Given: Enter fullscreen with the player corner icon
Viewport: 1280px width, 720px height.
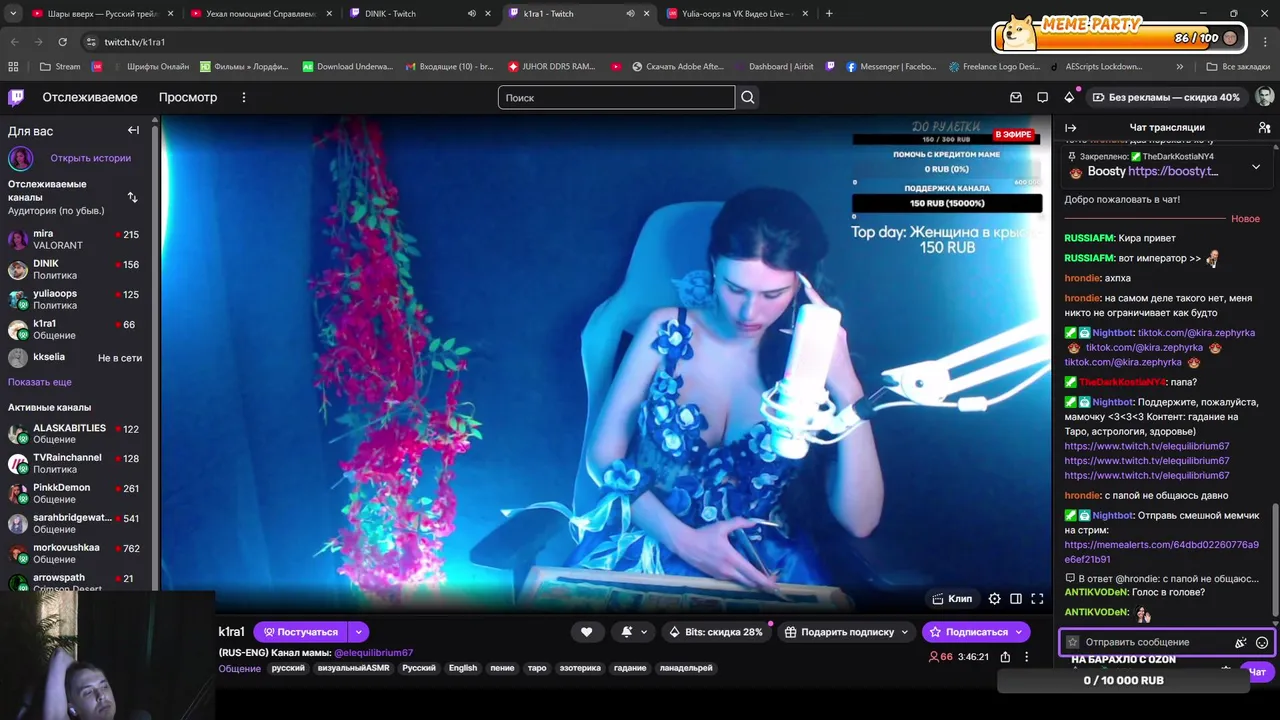Looking at the screenshot, I should [1037, 599].
